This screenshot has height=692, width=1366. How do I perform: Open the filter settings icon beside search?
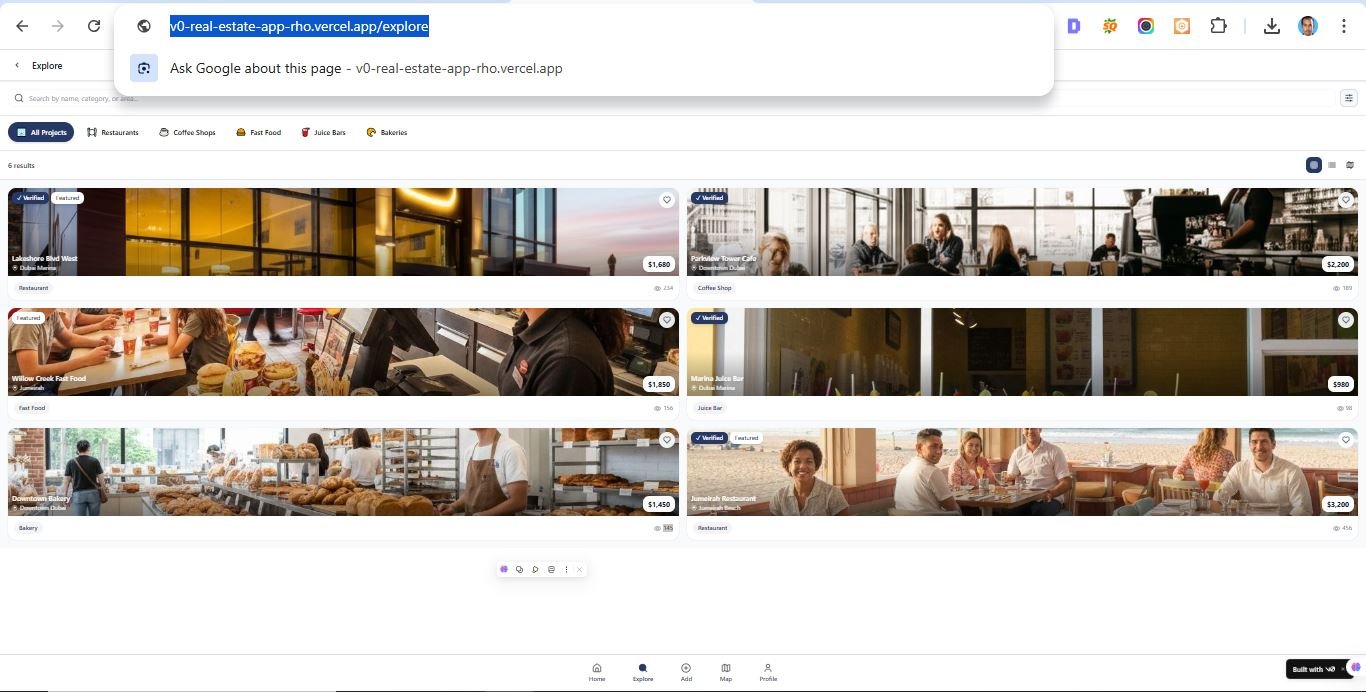[x=1348, y=98]
